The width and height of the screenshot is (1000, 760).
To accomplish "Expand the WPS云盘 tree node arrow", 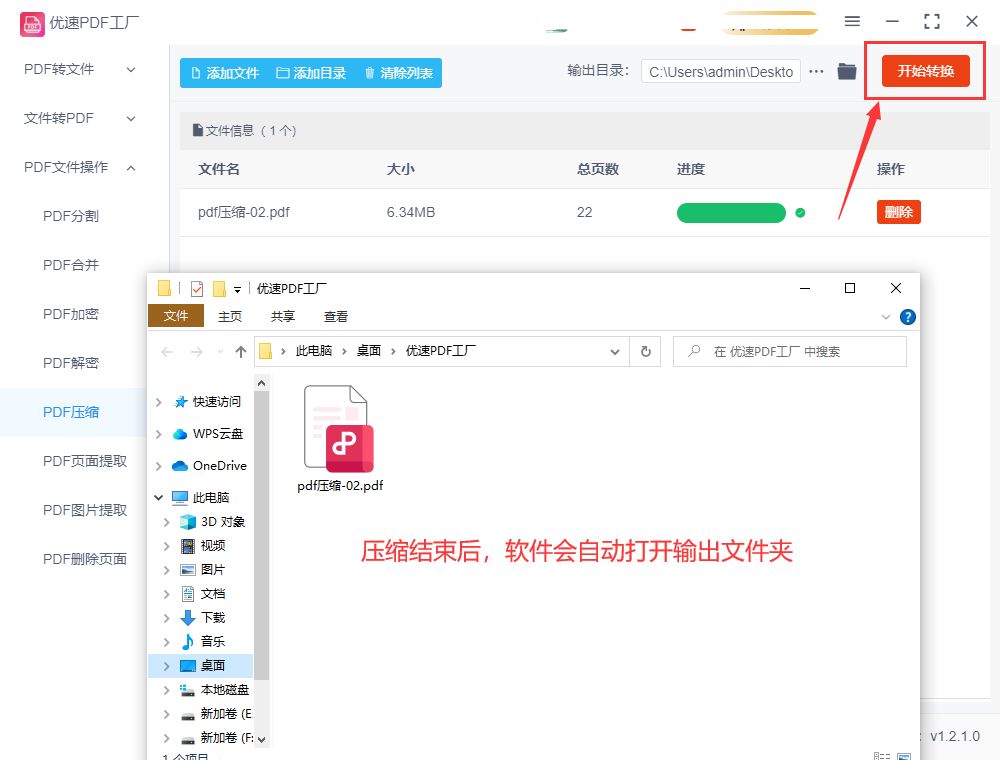I will click(x=159, y=434).
